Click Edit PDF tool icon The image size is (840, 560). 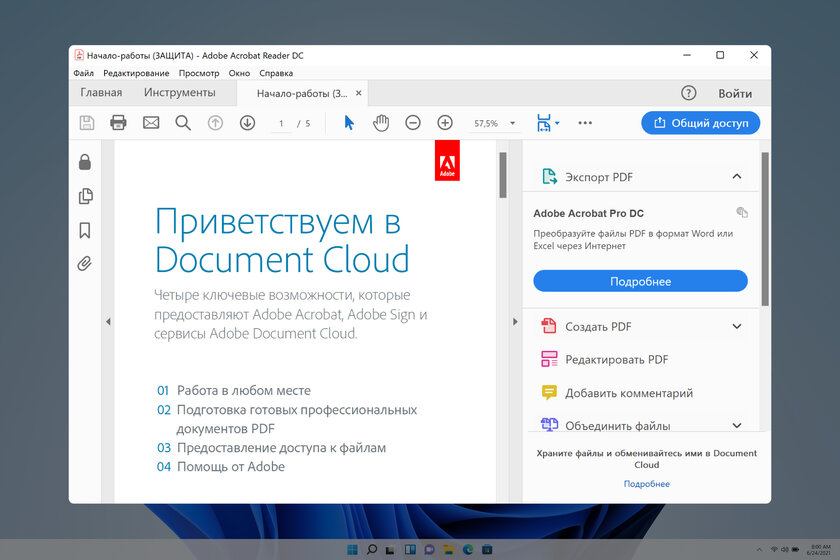549,359
